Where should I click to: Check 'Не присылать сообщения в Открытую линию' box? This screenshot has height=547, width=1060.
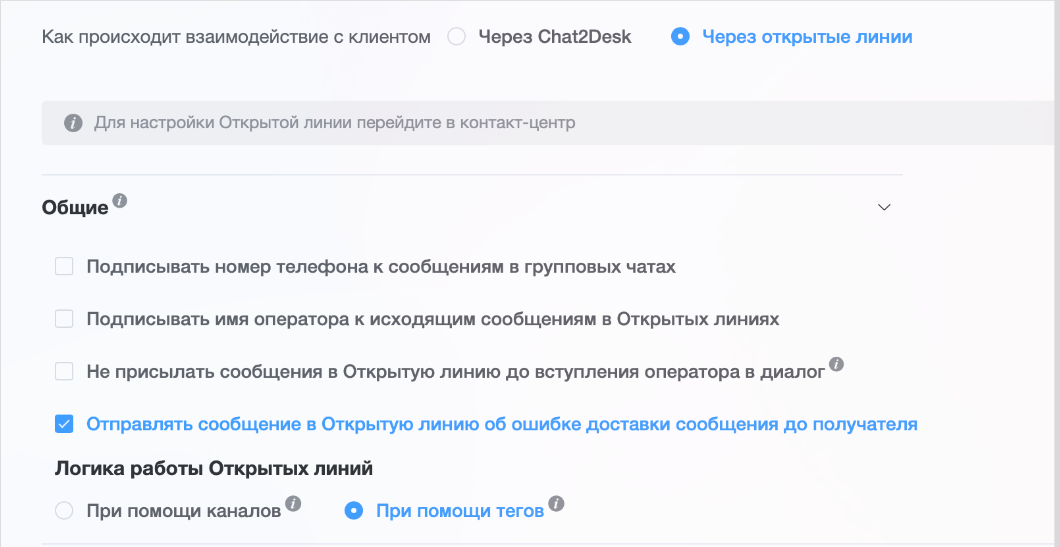64,371
